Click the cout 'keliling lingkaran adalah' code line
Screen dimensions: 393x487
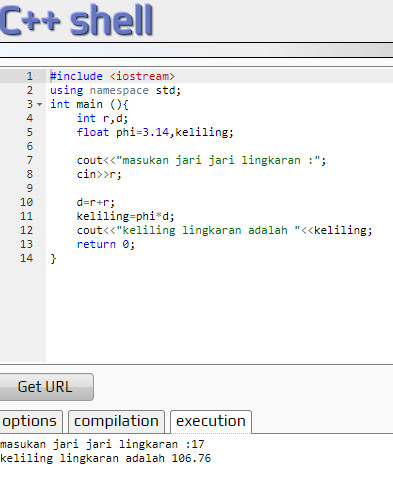tap(224, 230)
